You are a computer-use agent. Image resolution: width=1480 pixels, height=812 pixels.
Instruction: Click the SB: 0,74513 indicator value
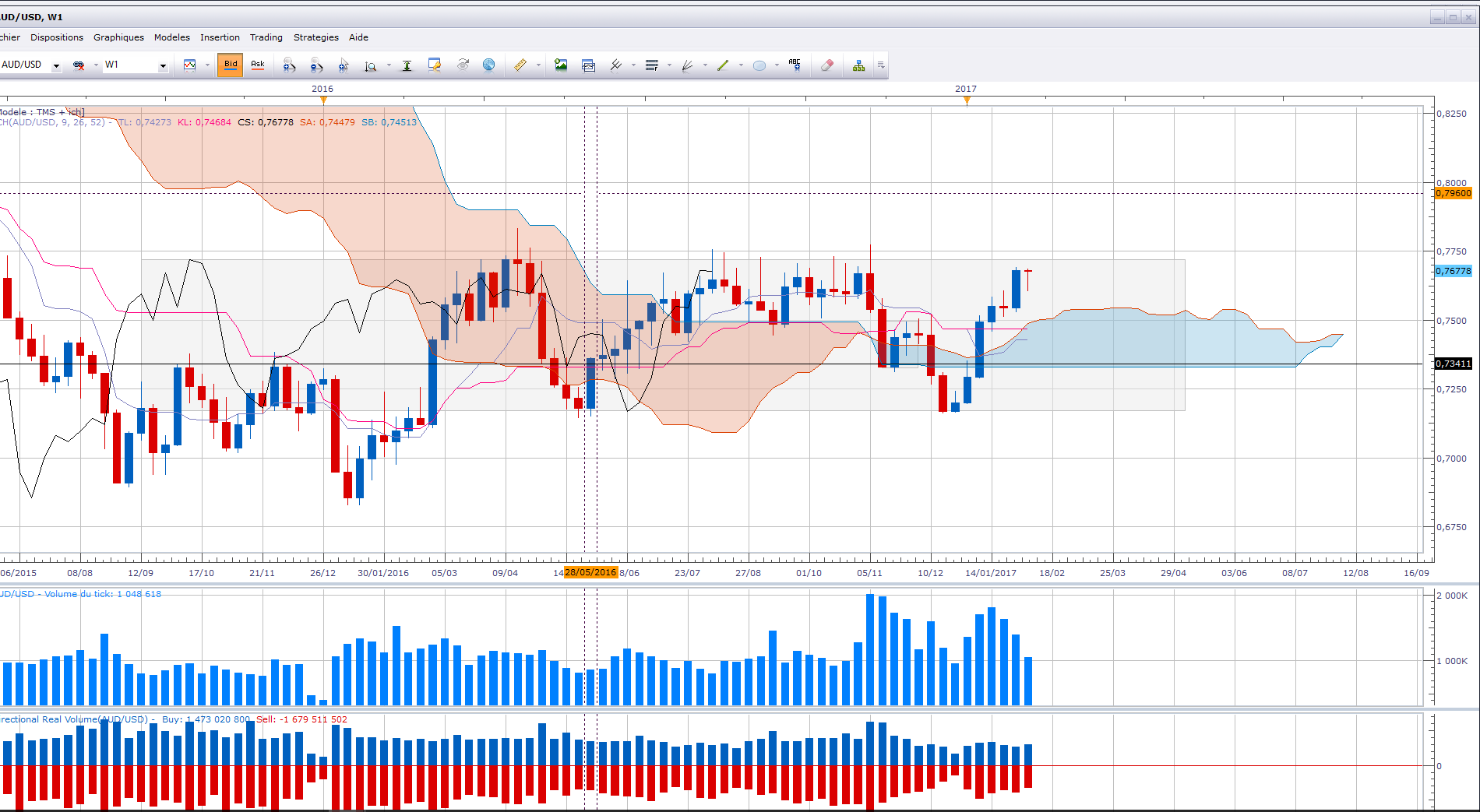(x=389, y=122)
